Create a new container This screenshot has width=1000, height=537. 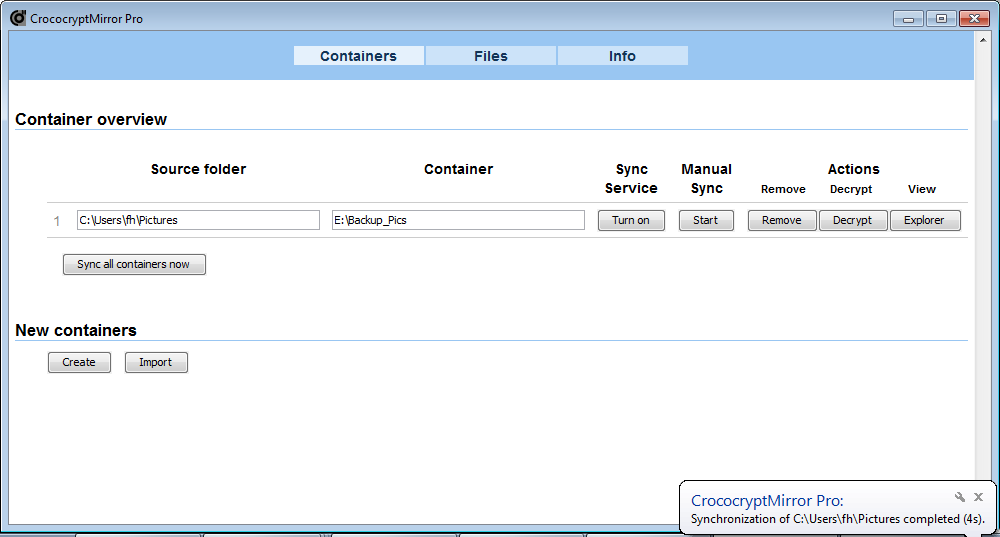[79, 362]
